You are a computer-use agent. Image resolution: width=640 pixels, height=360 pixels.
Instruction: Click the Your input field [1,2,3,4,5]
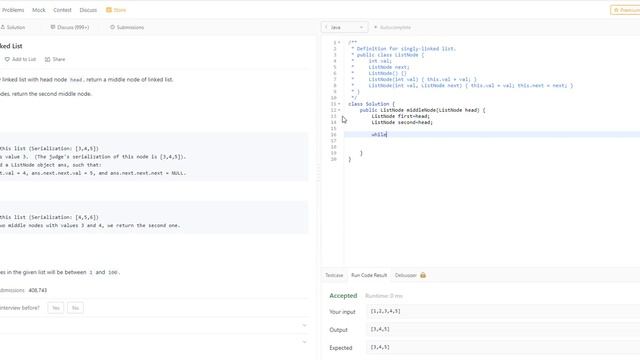coord(503,311)
